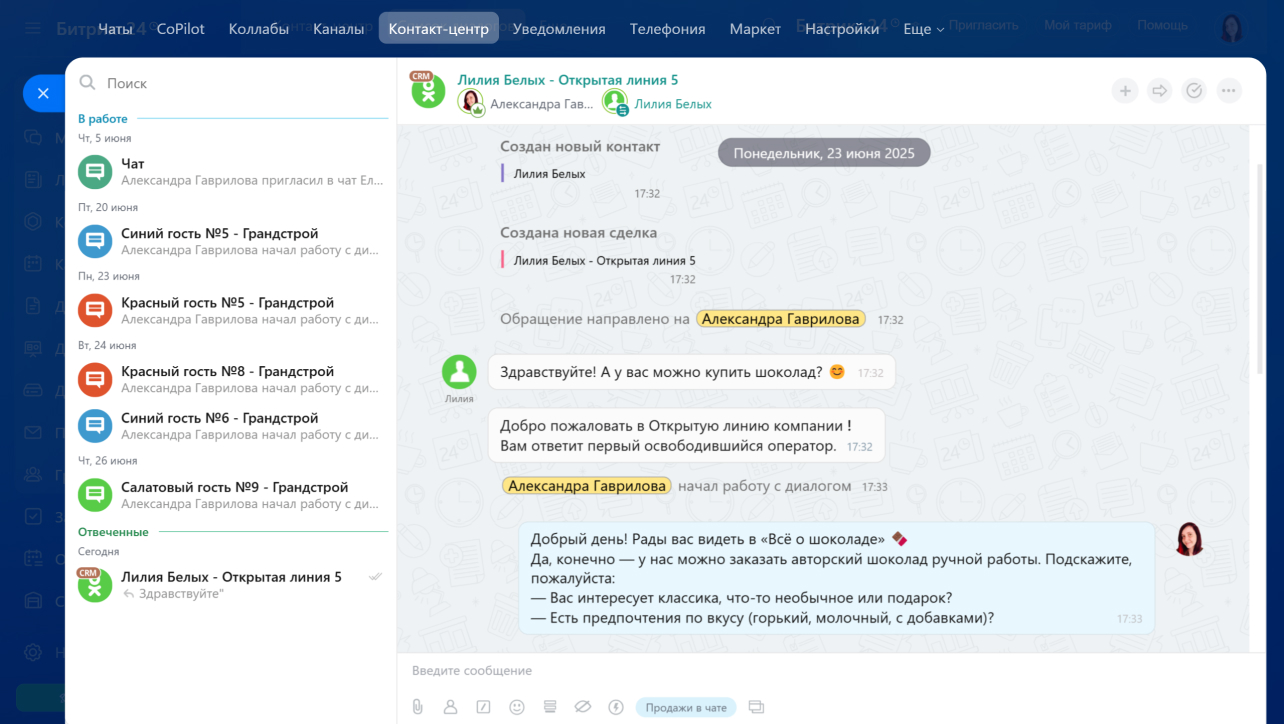Viewport: 1284px width, 724px height.
Task: Switch to the Каналы tab
Action: pos(339,29)
